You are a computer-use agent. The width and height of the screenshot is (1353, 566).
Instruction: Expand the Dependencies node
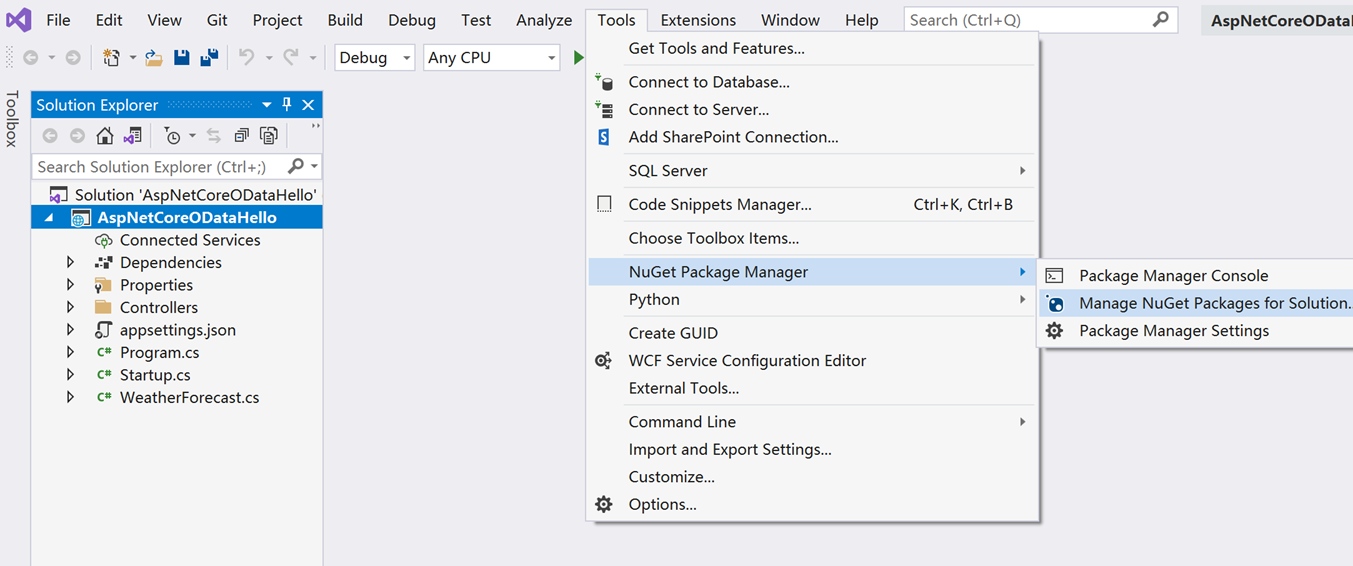70,262
